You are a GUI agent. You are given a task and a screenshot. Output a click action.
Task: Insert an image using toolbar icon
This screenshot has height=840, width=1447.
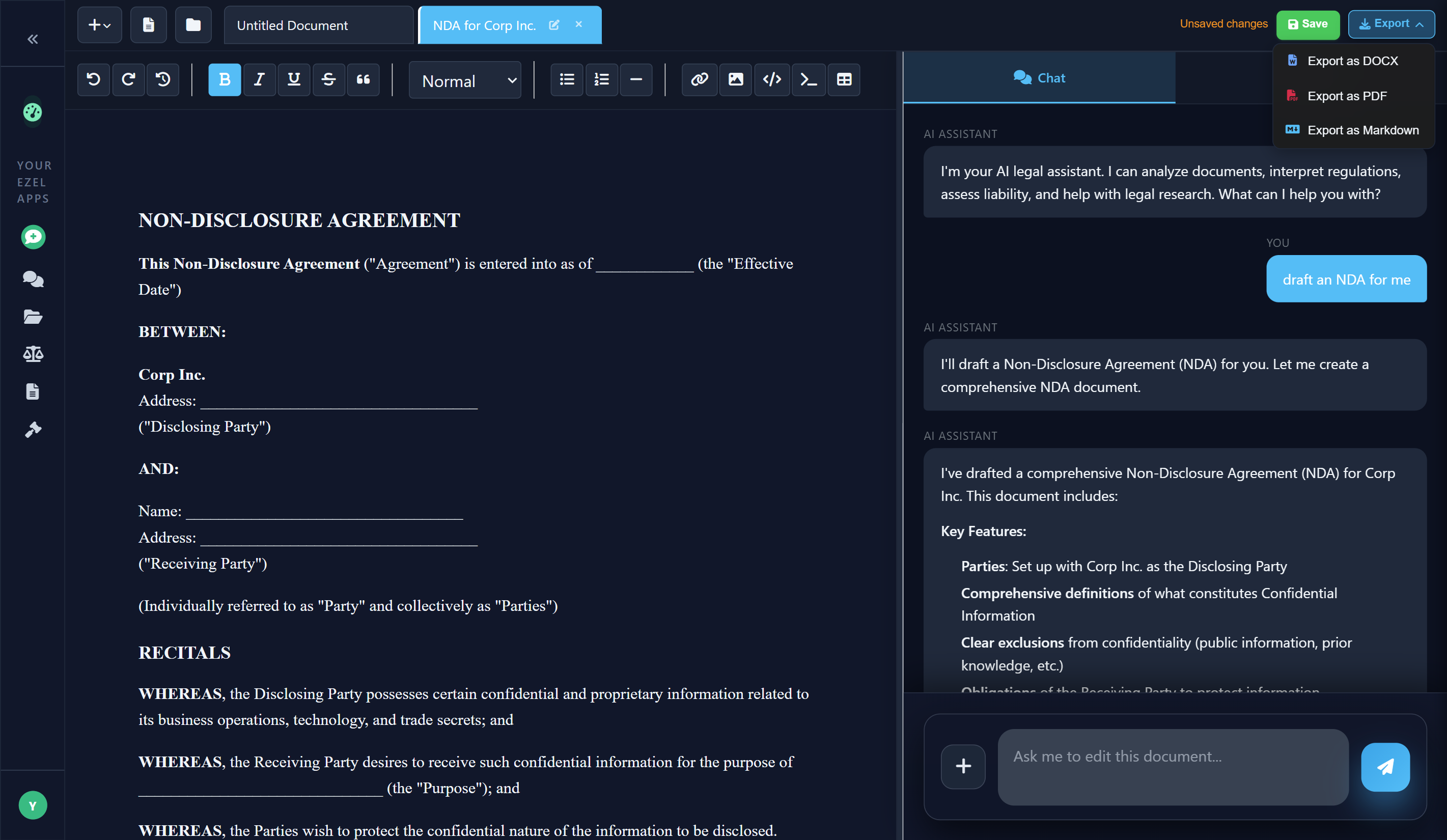coord(736,80)
